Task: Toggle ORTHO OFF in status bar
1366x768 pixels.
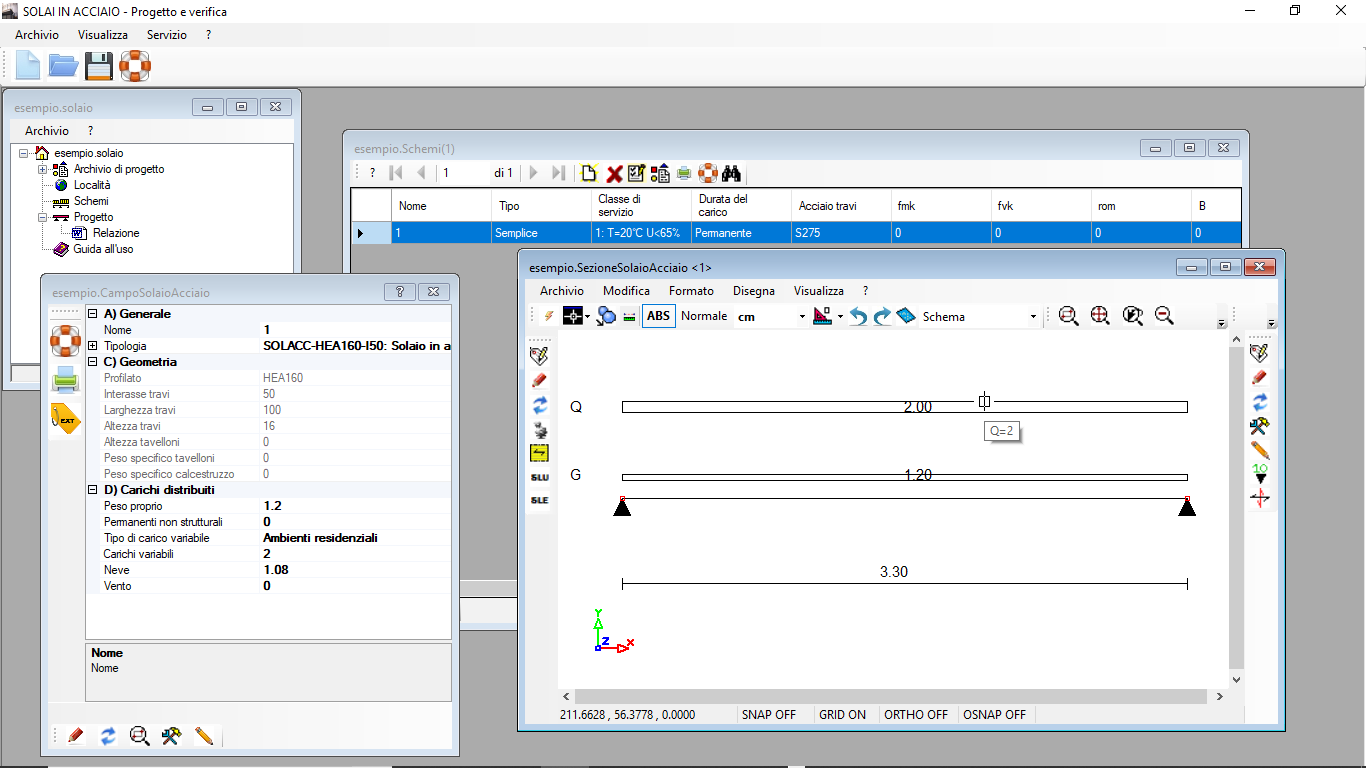Action: [916, 715]
